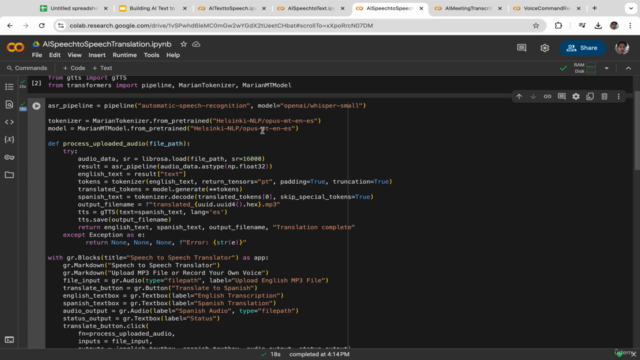Collapse the header with chevron
Screen dimensions: 640x360
pyautogui.click(x=628, y=68)
